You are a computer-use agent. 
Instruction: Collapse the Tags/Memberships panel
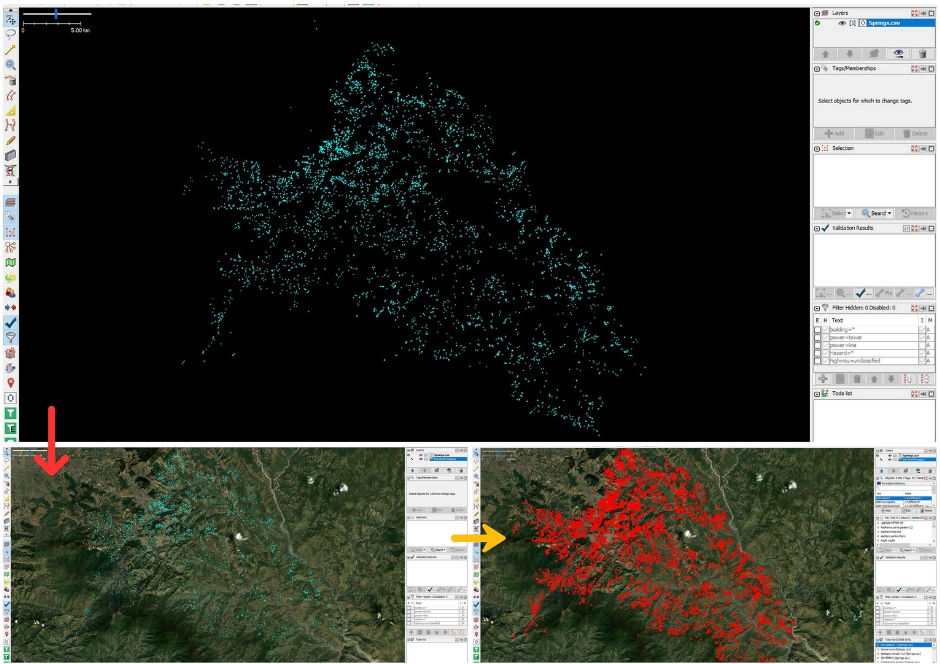[817, 68]
